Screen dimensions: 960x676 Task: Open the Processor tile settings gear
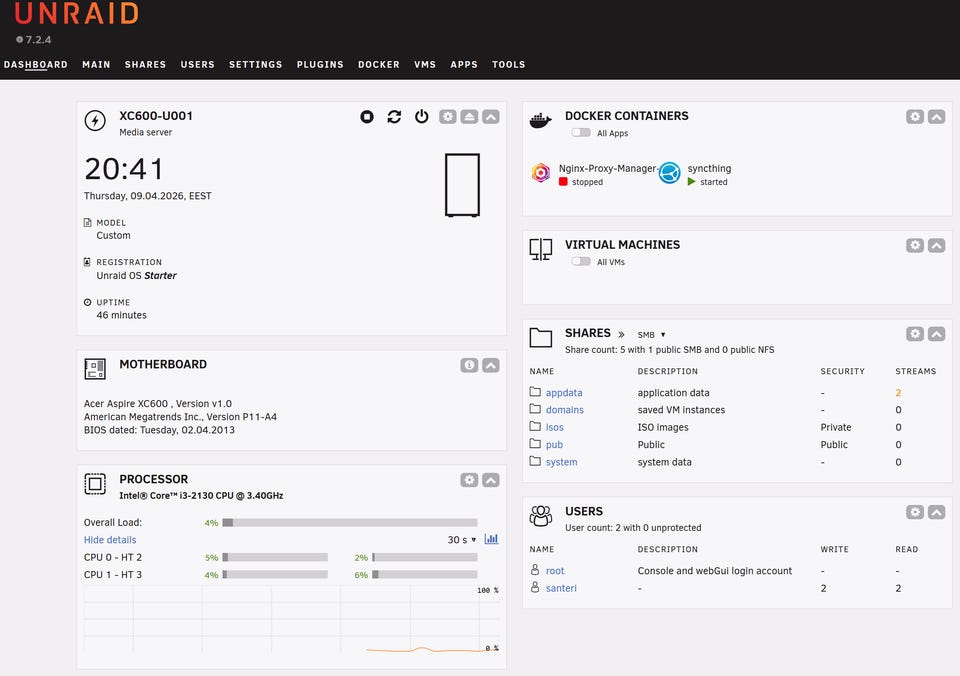[x=469, y=480]
